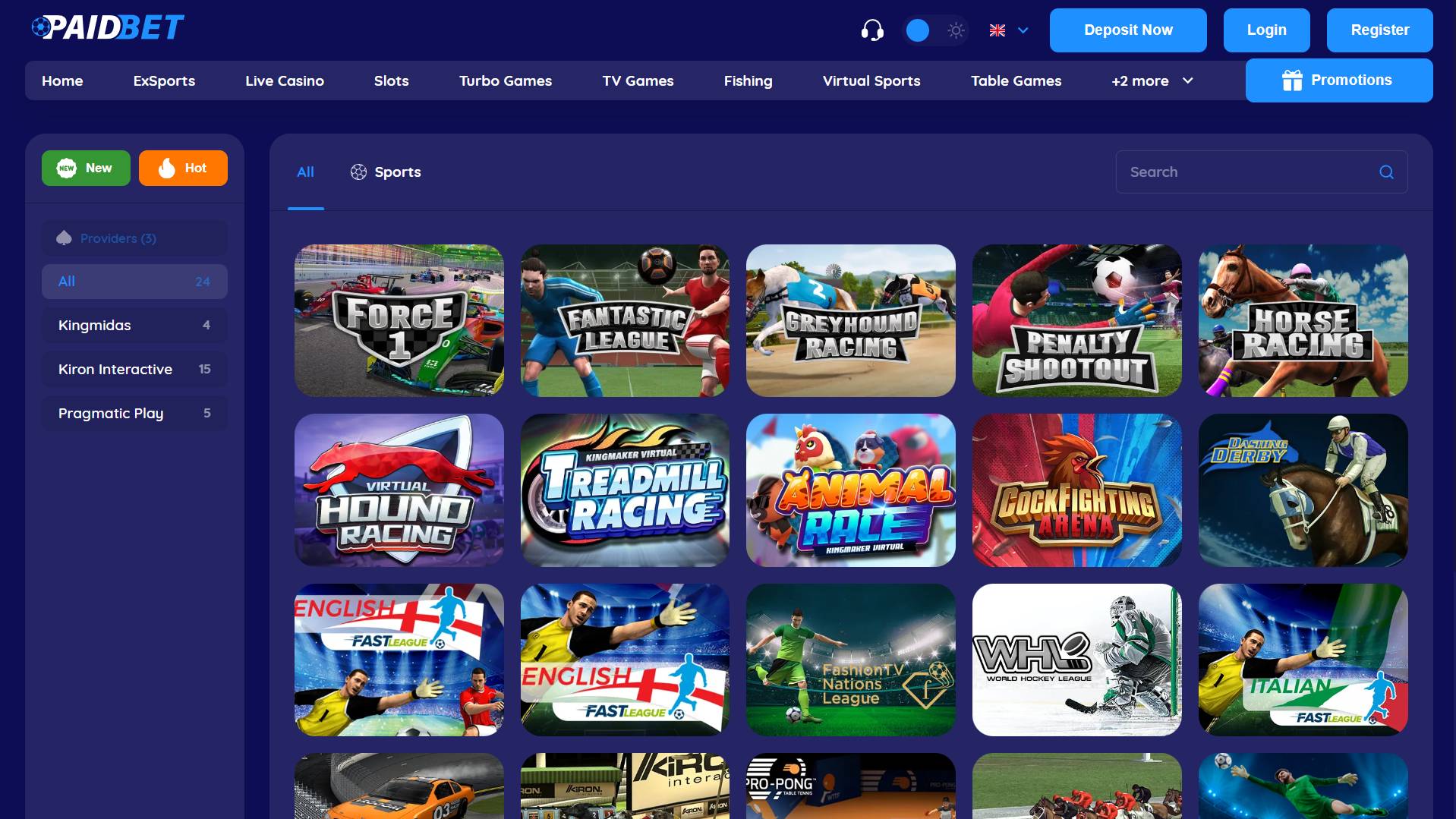
Task: Expand the language selector chevron
Action: click(x=1023, y=30)
